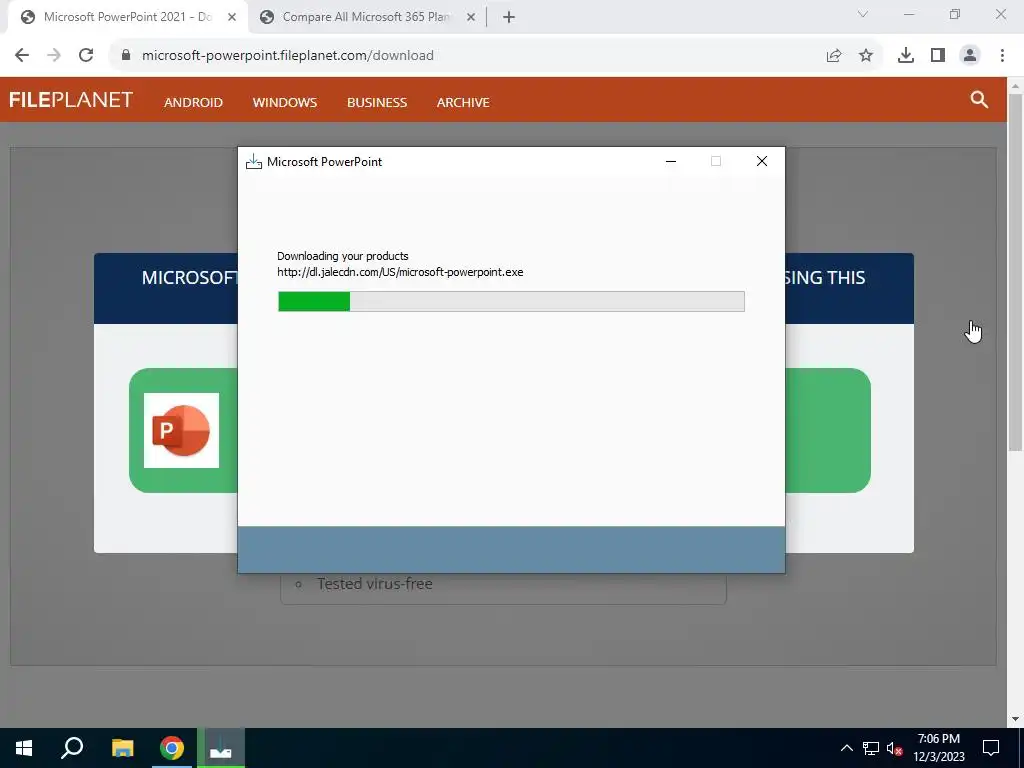Open the Windows Start button

tap(24, 748)
